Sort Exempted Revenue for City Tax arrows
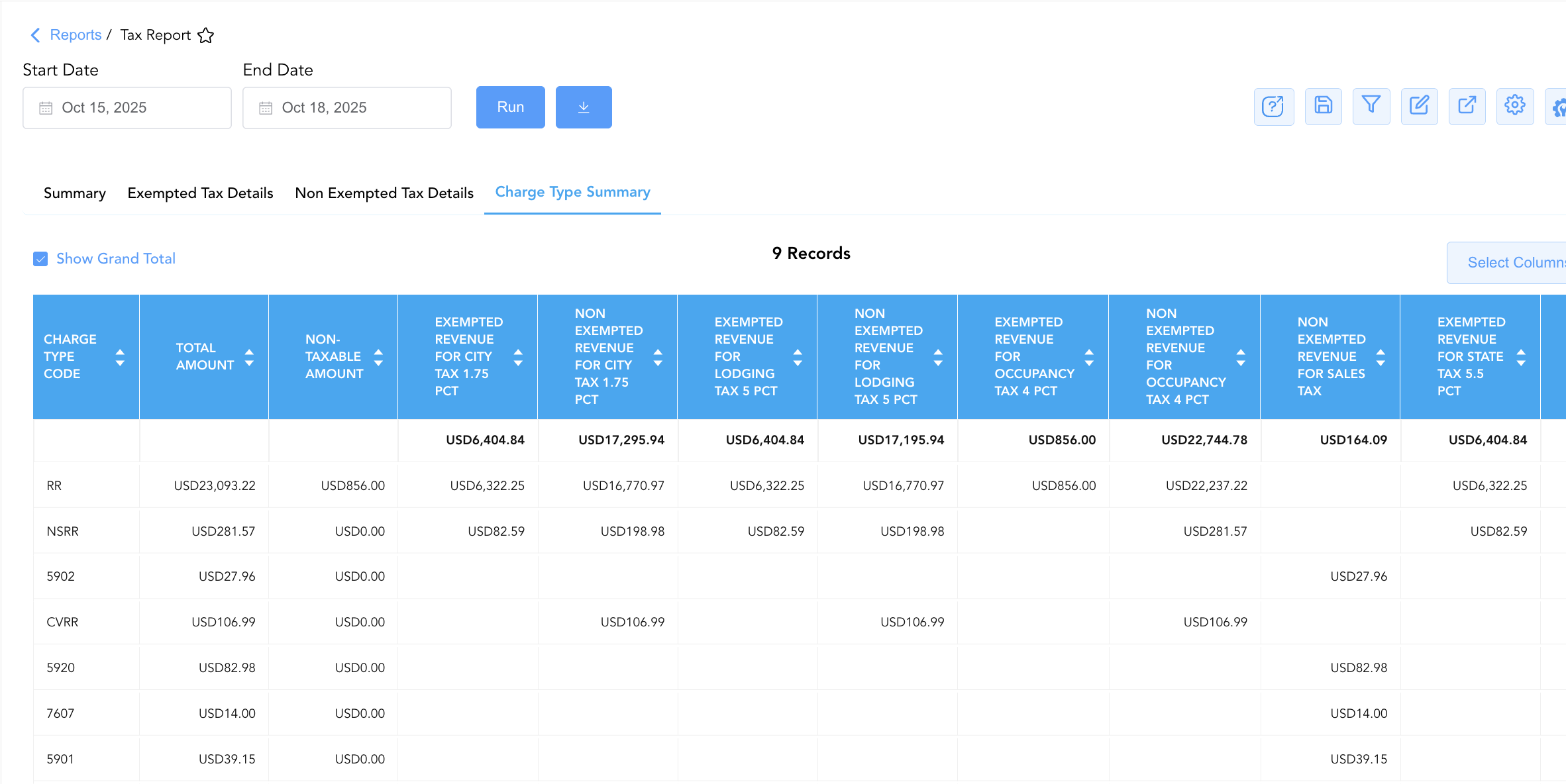The height and width of the screenshot is (784, 1566). (518, 358)
